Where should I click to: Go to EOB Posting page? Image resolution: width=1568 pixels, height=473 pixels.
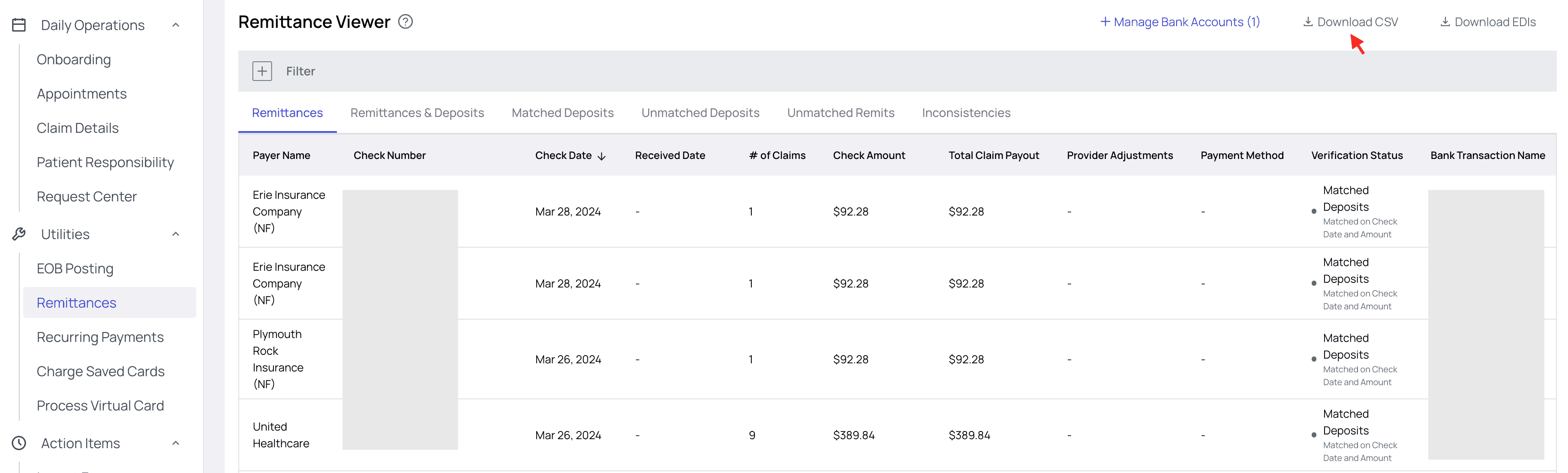pos(75,269)
